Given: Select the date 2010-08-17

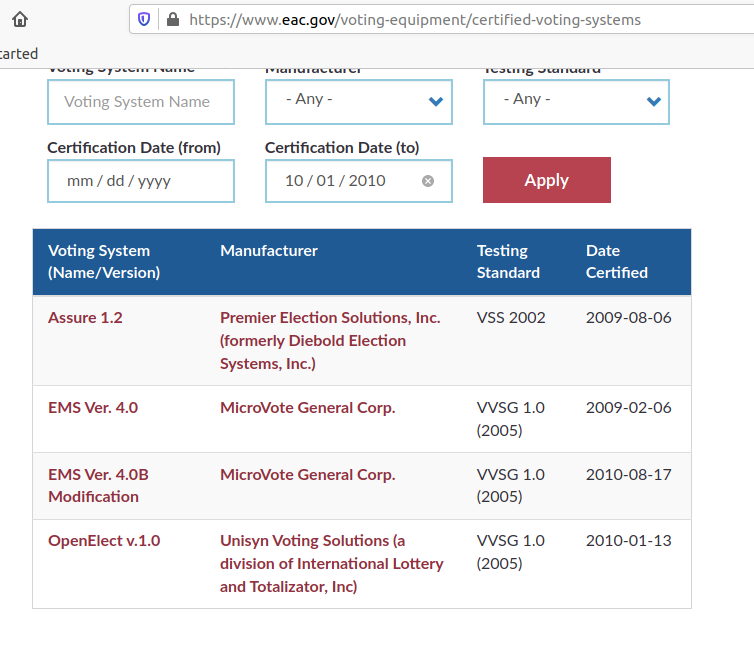Looking at the screenshot, I should coord(628,475).
